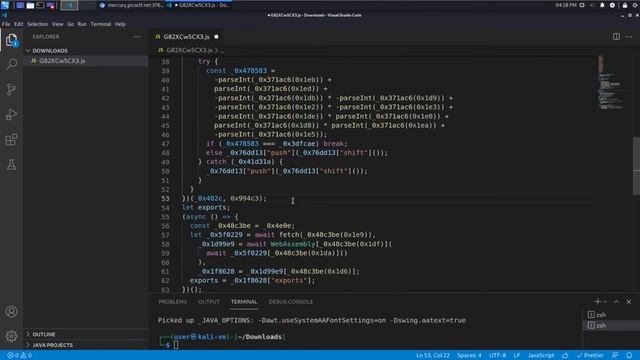Click the WebAssembly text on line 58
This screenshot has height=360, width=640.
(293, 244)
